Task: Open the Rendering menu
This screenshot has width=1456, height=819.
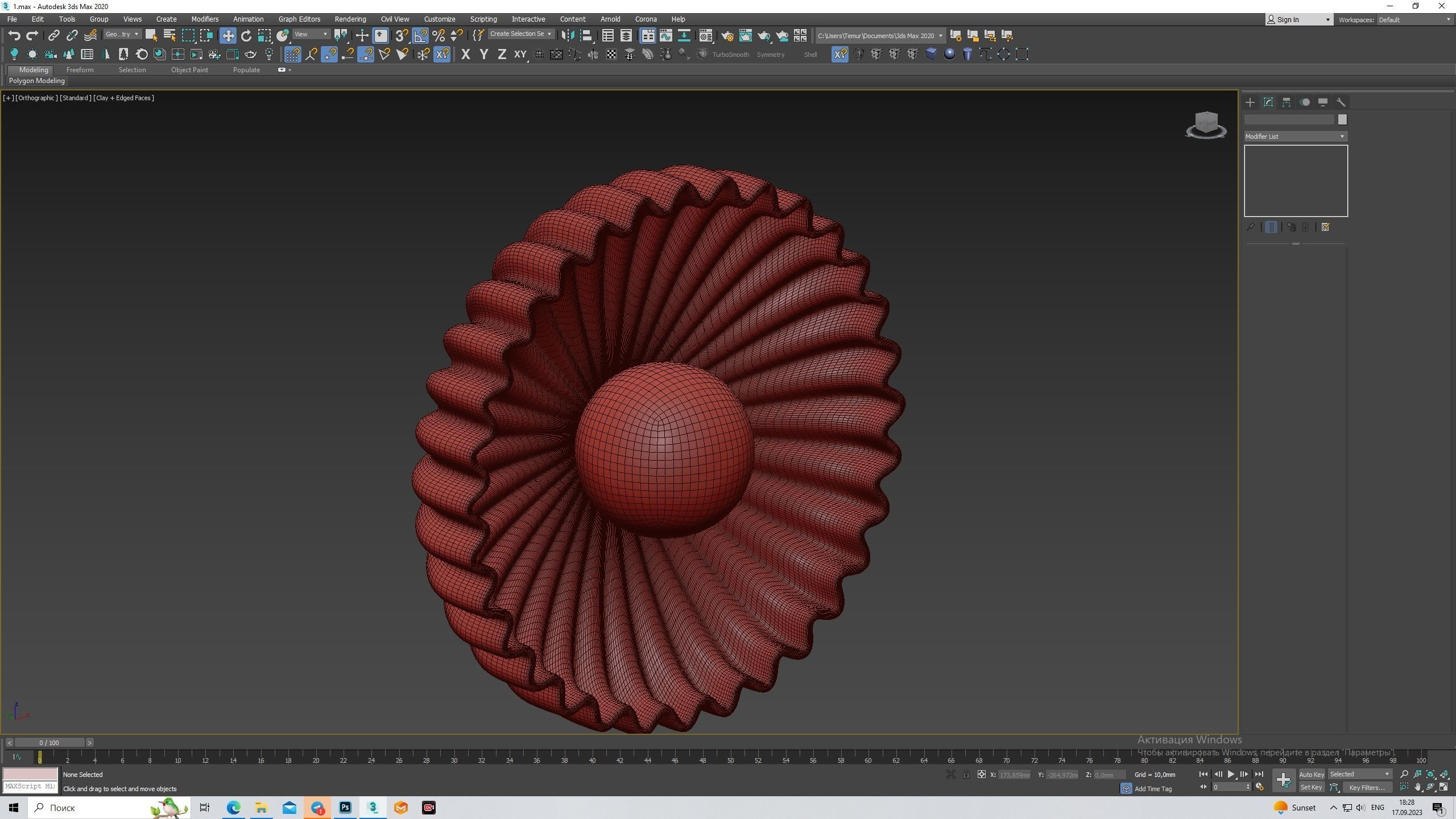Action: (350, 19)
